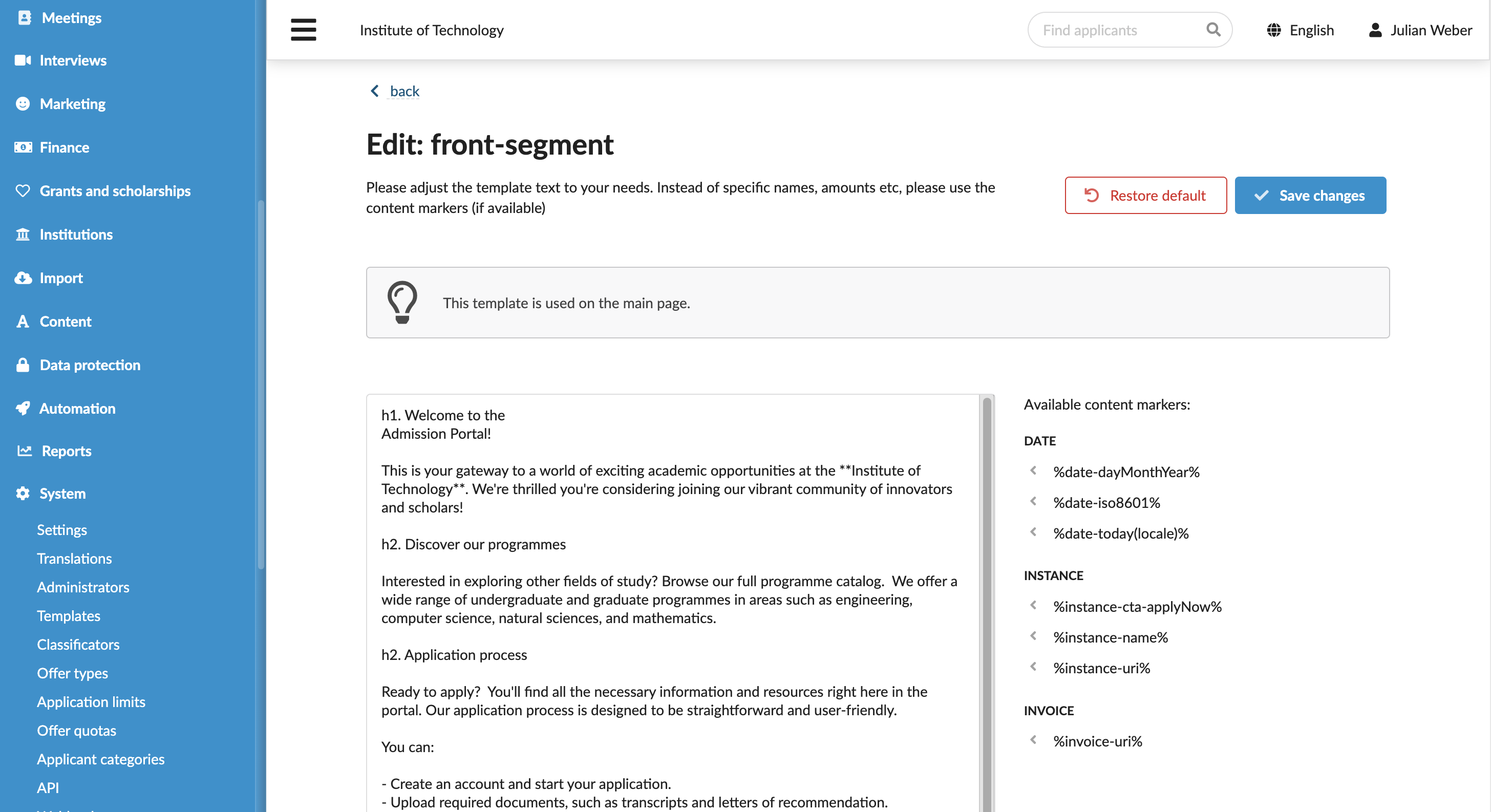Click the Interviews camera icon
The height and width of the screenshot is (812, 1491).
[23, 60]
